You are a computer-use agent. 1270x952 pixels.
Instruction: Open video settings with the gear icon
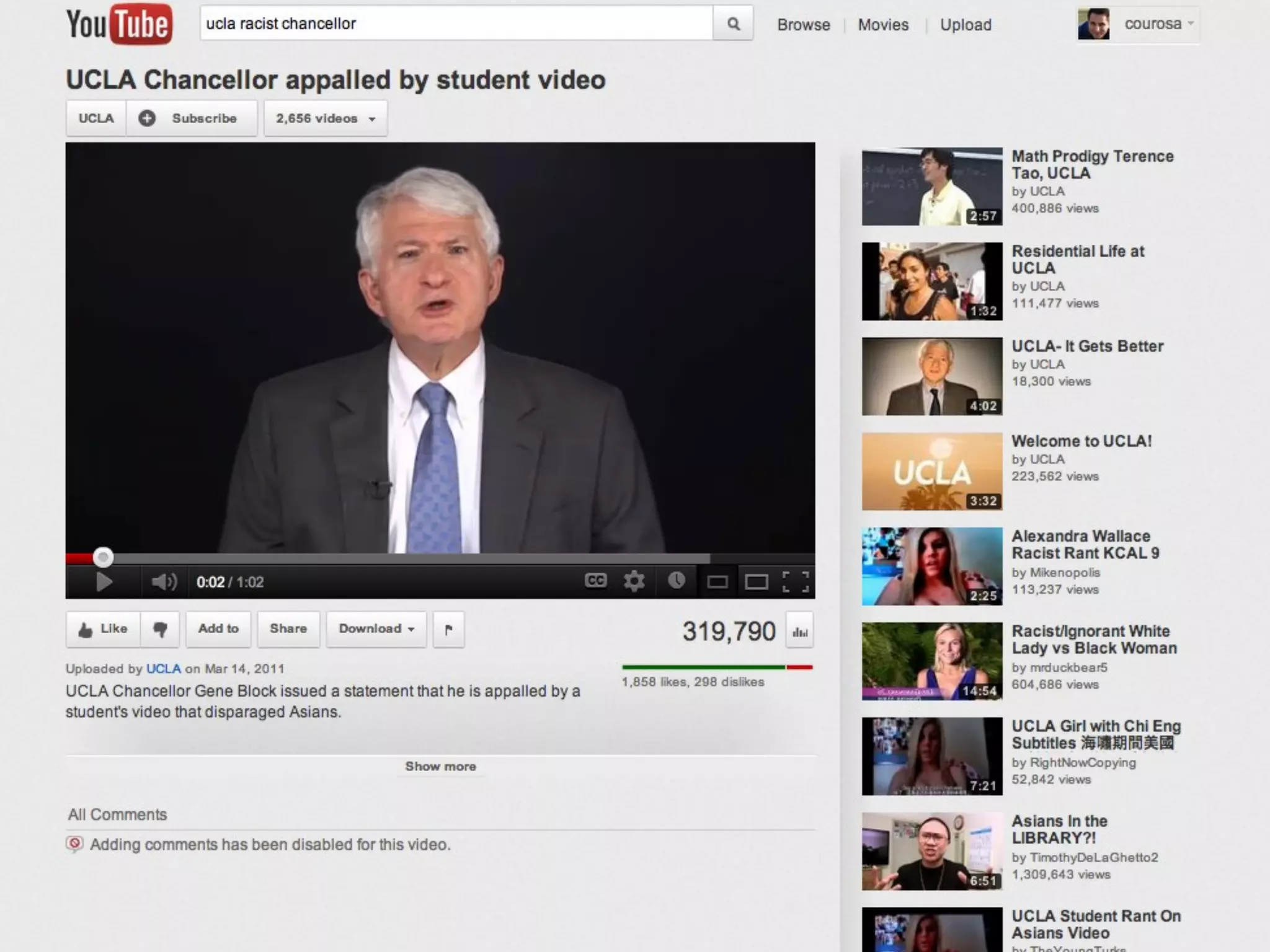634,581
